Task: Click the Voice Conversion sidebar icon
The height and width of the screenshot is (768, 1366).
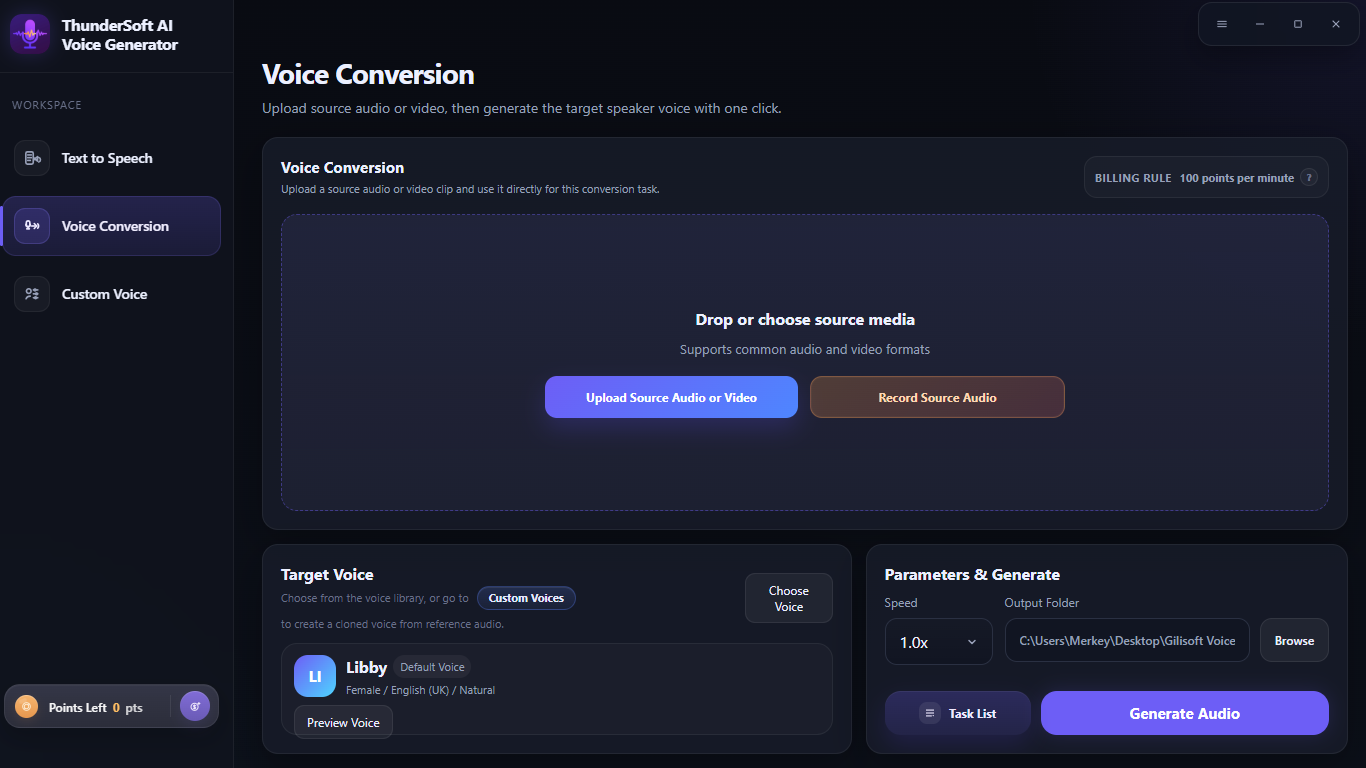Action: pyautogui.click(x=32, y=226)
